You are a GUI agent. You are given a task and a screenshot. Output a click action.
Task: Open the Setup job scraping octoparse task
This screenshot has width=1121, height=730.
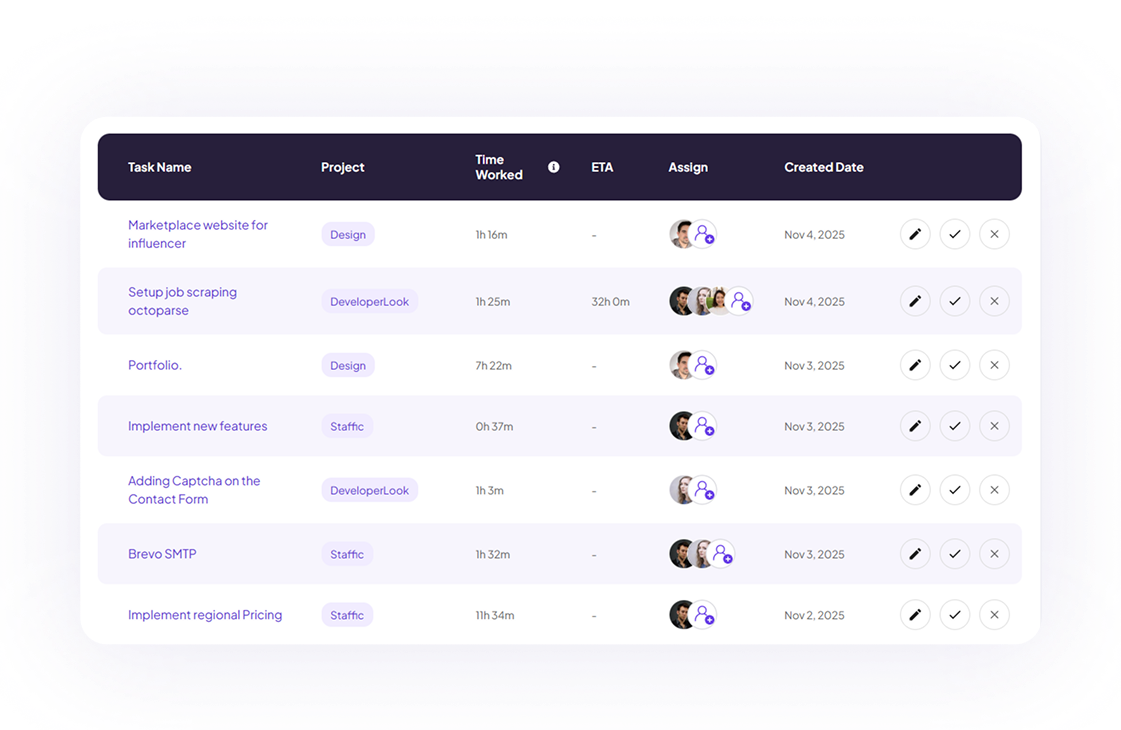click(182, 301)
